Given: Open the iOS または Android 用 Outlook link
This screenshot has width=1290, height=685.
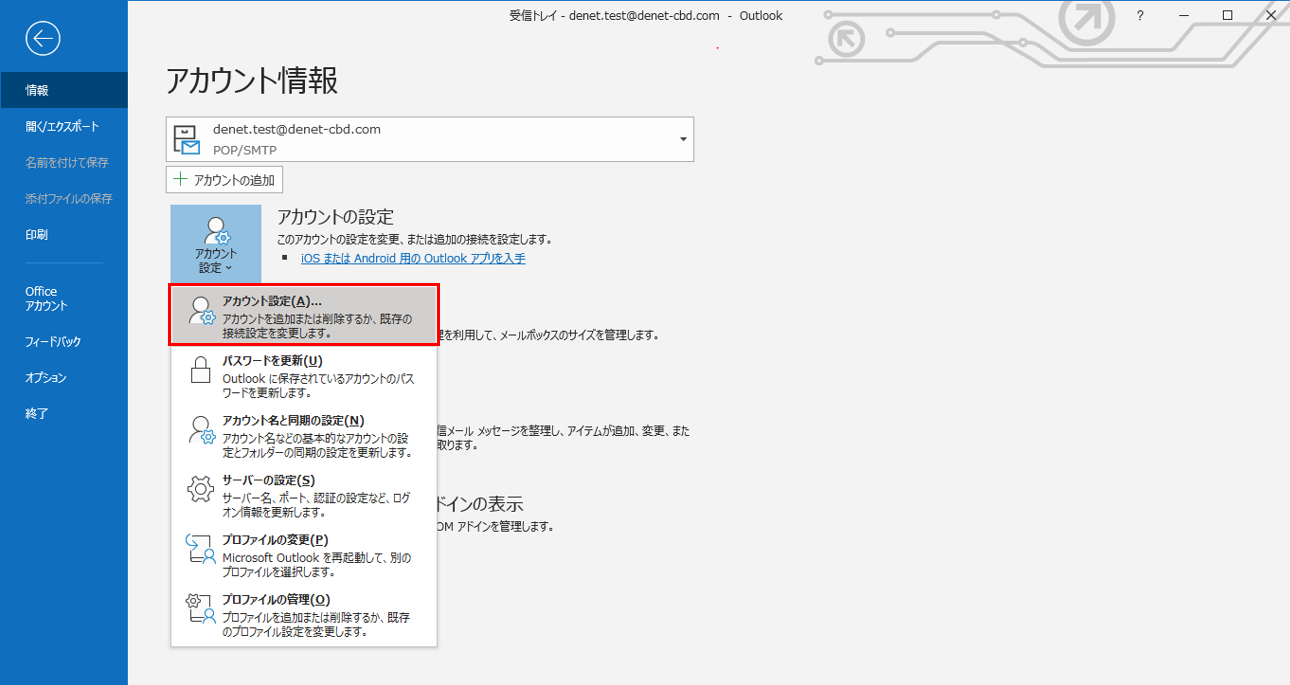Looking at the screenshot, I should click(x=413, y=258).
